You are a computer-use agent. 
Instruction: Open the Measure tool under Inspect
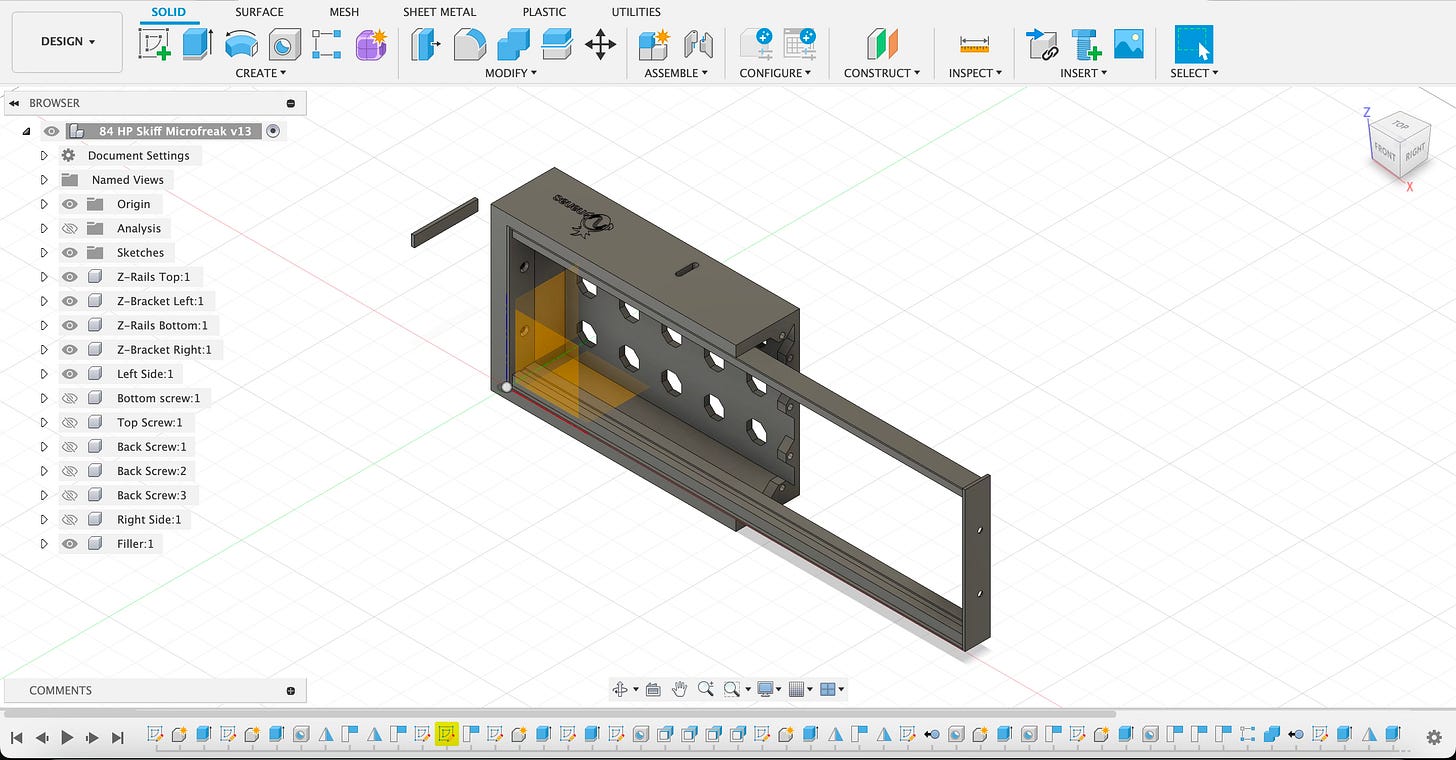click(x=973, y=44)
